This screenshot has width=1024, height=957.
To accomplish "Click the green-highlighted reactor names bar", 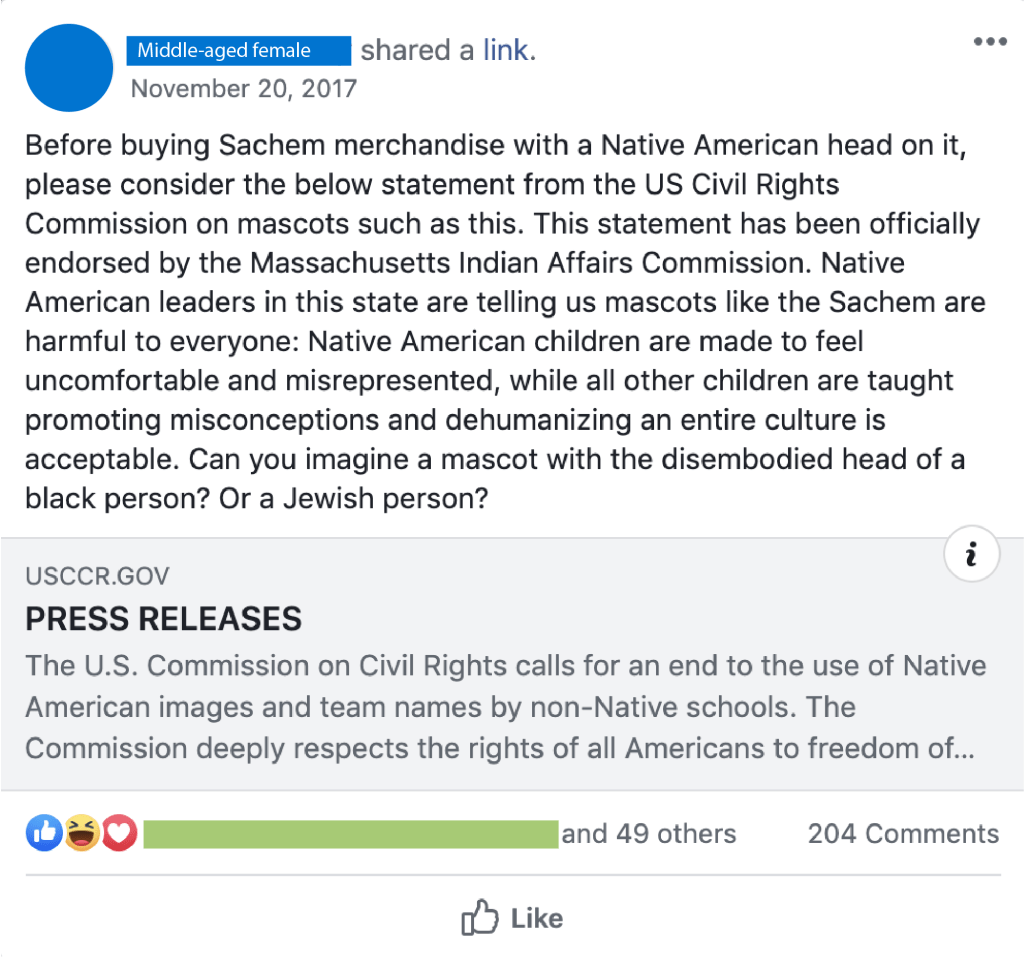I will pyautogui.click(x=350, y=834).
